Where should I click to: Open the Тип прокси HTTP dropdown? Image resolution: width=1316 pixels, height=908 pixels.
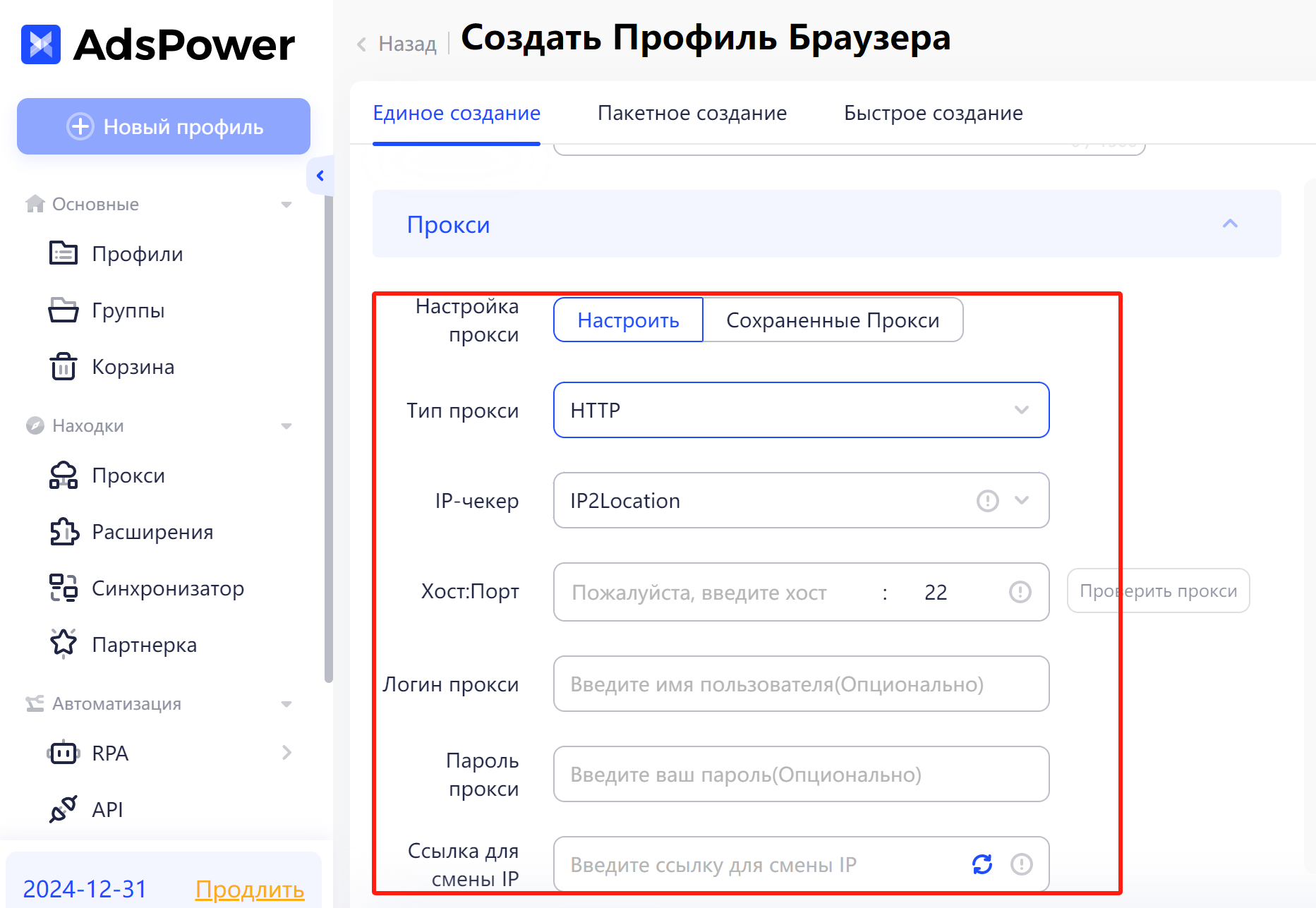801,410
